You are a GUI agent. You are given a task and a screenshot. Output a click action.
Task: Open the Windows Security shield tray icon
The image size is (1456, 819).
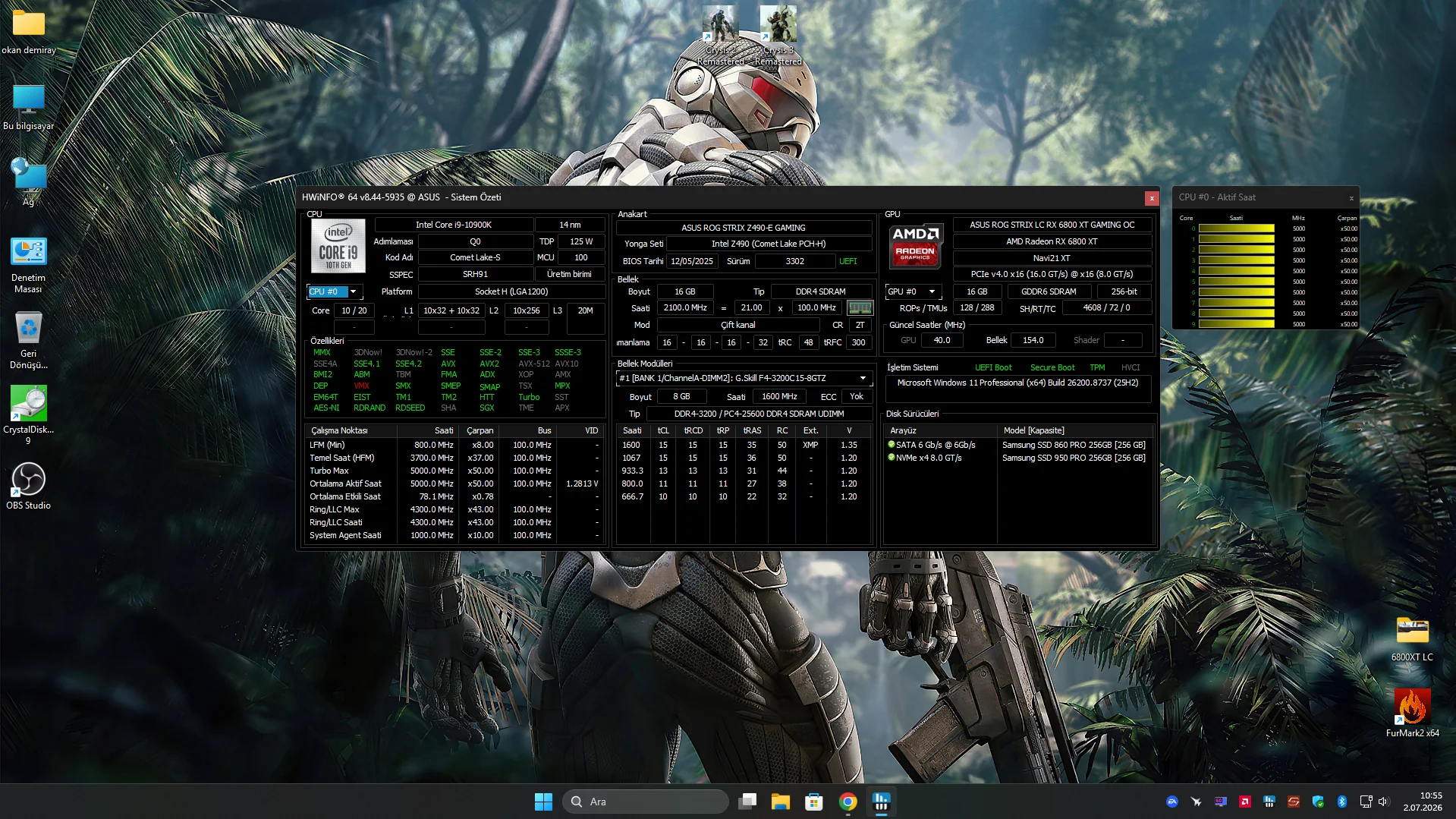pos(1318,802)
